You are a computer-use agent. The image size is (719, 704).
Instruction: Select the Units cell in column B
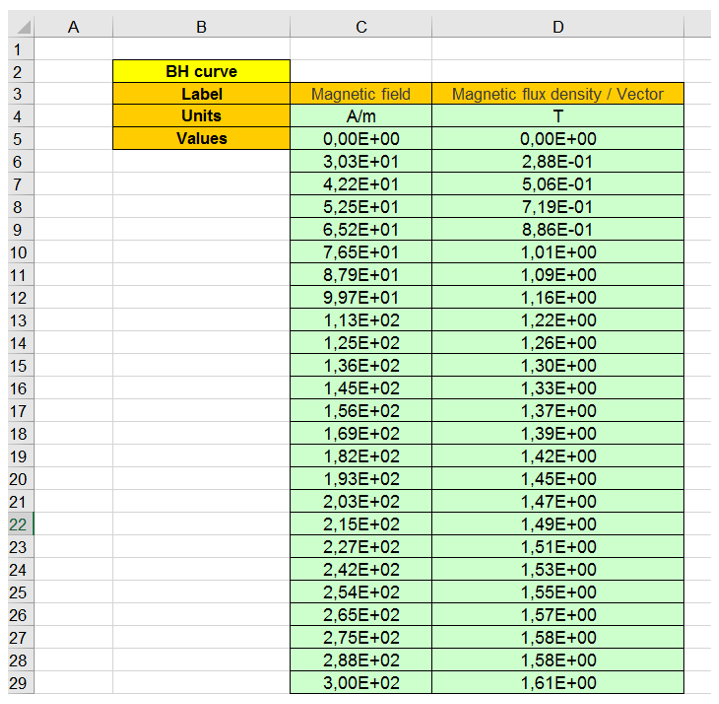pos(201,116)
